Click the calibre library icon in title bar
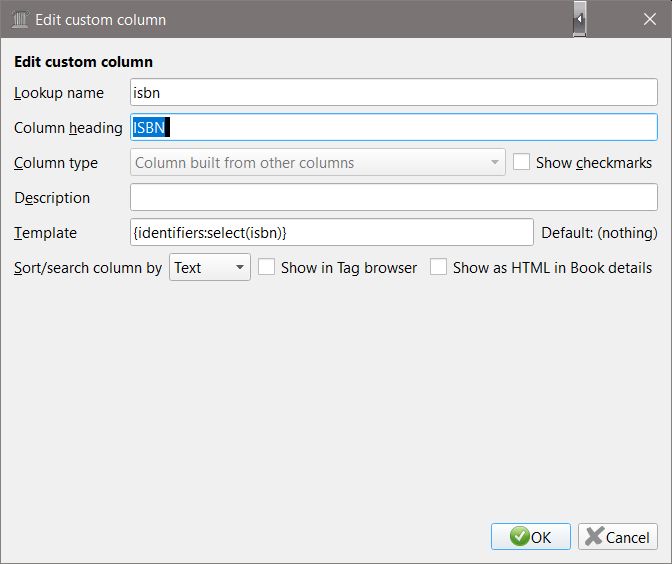672x564 pixels. coord(19,19)
